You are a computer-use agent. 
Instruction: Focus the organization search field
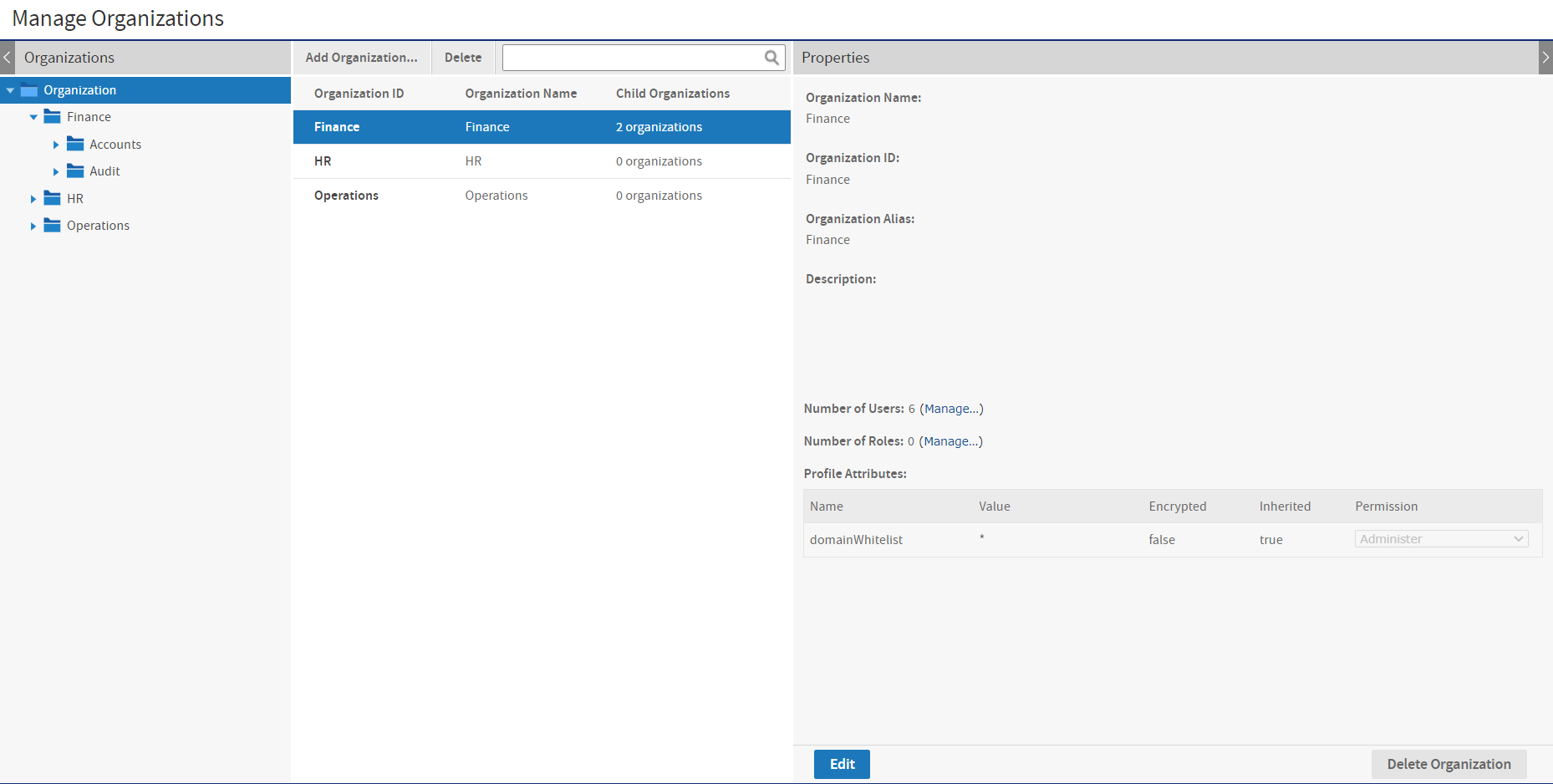tap(644, 58)
